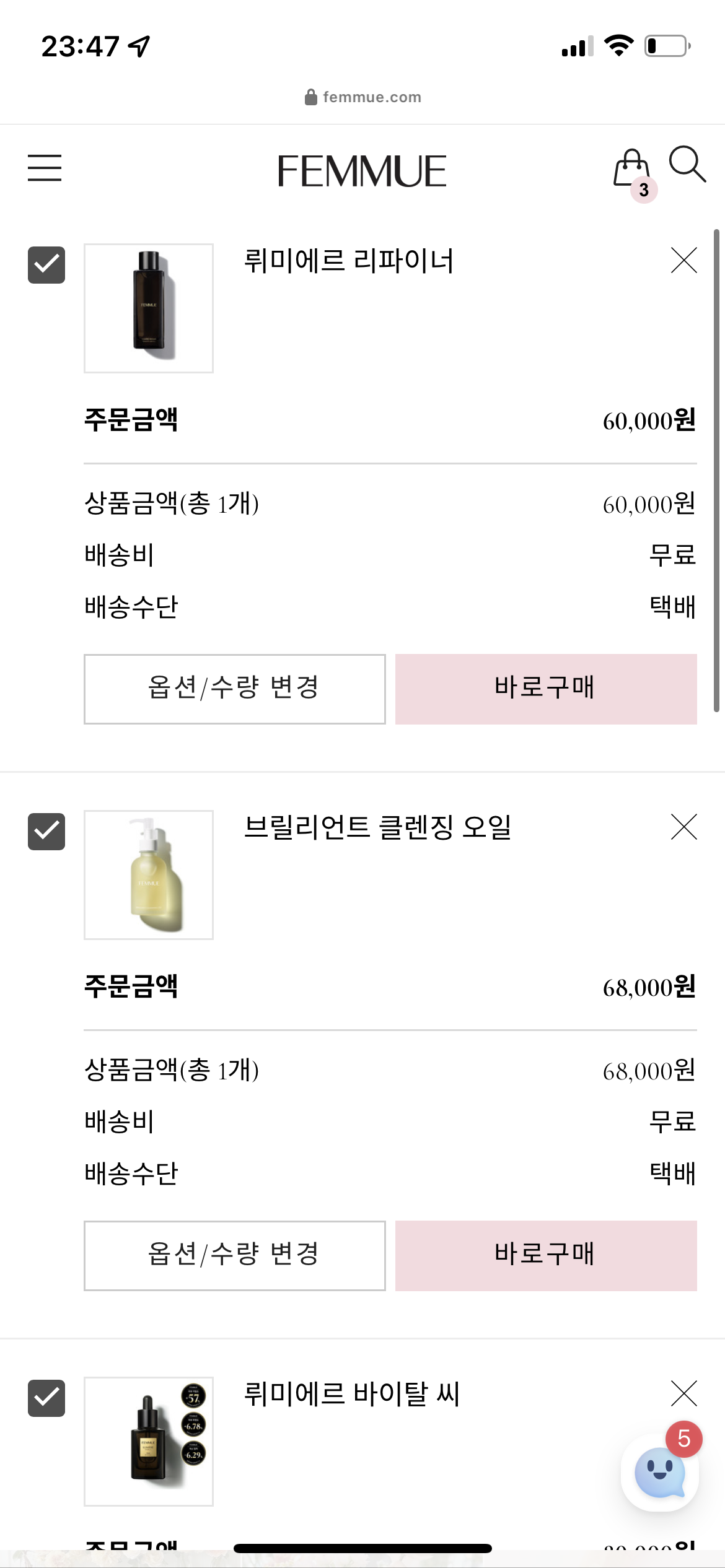Open the hamburger navigation menu
725x1568 pixels.
pos(45,168)
